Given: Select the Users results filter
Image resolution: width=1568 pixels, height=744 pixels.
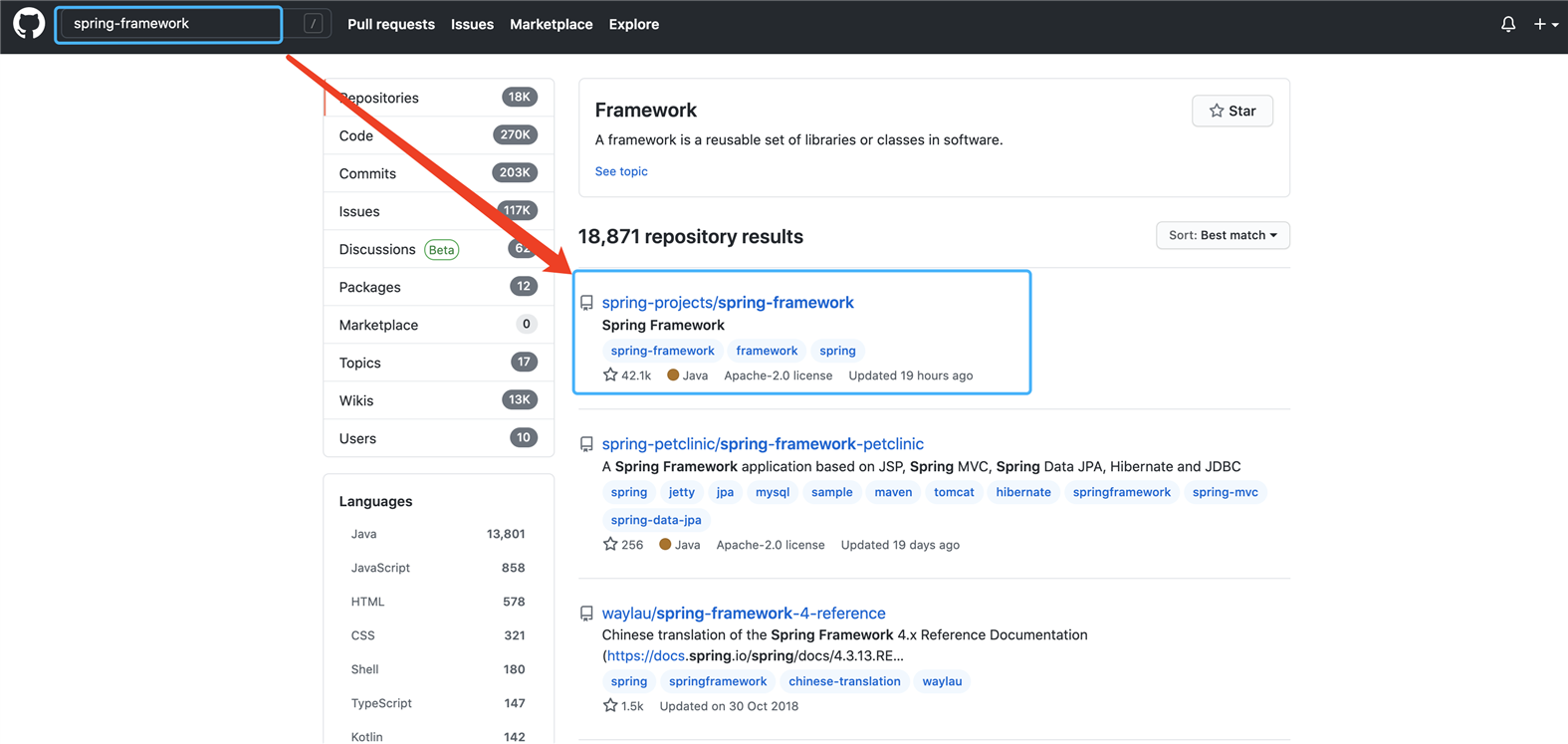Looking at the screenshot, I should pyautogui.click(x=439, y=438).
